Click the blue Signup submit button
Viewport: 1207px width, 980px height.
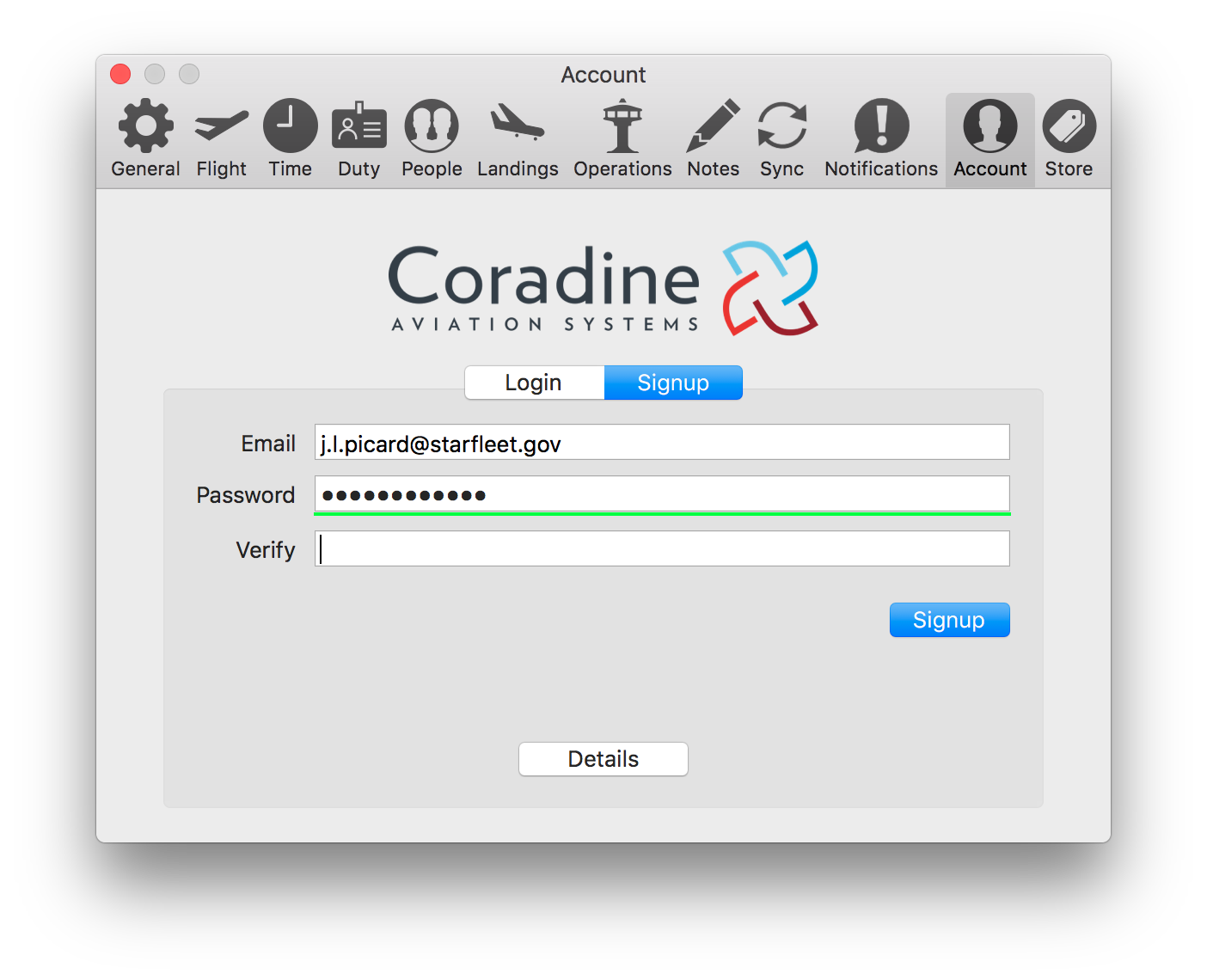(x=949, y=620)
